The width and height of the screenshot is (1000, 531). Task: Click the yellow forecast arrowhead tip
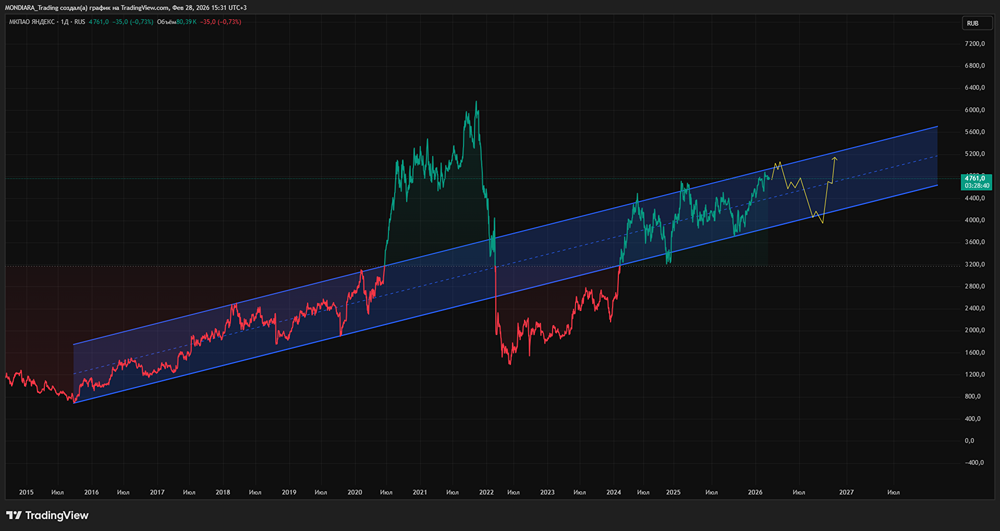tap(835, 158)
